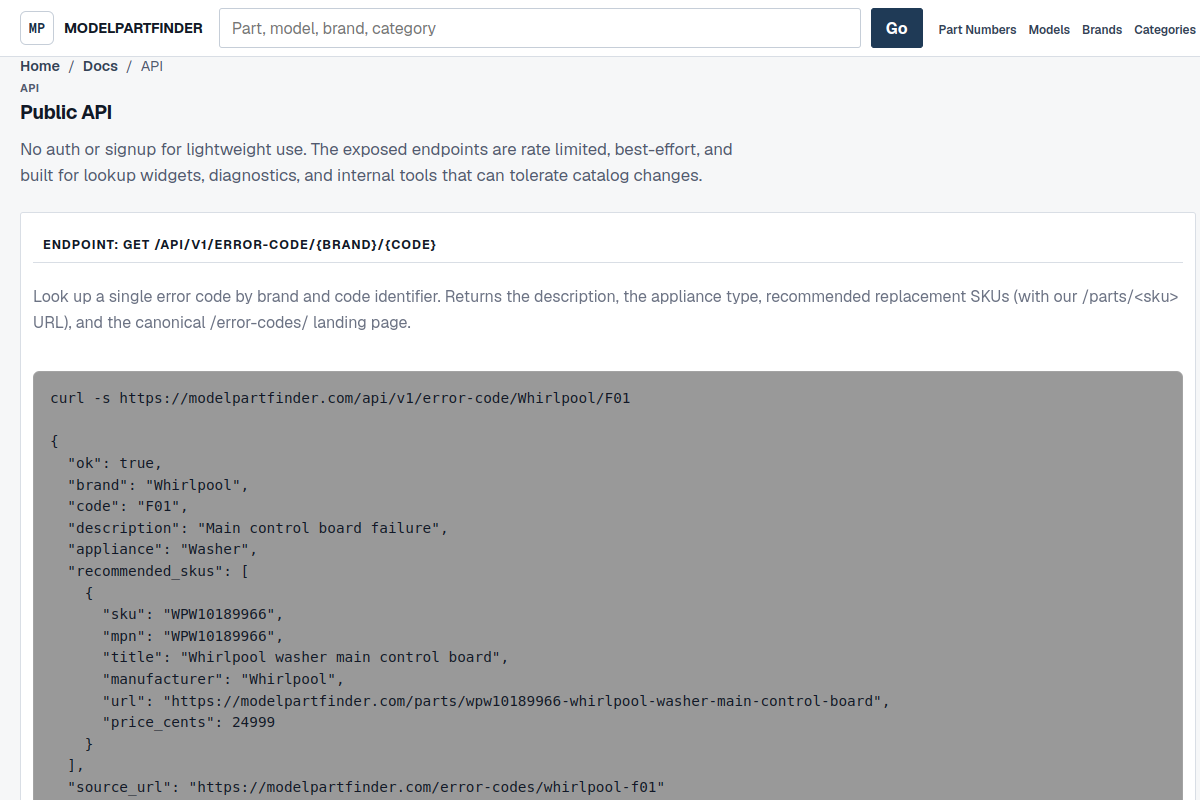Click the "manufacturer": "Whirlpool" line
The image size is (1200, 800).
tap(222, 679)
